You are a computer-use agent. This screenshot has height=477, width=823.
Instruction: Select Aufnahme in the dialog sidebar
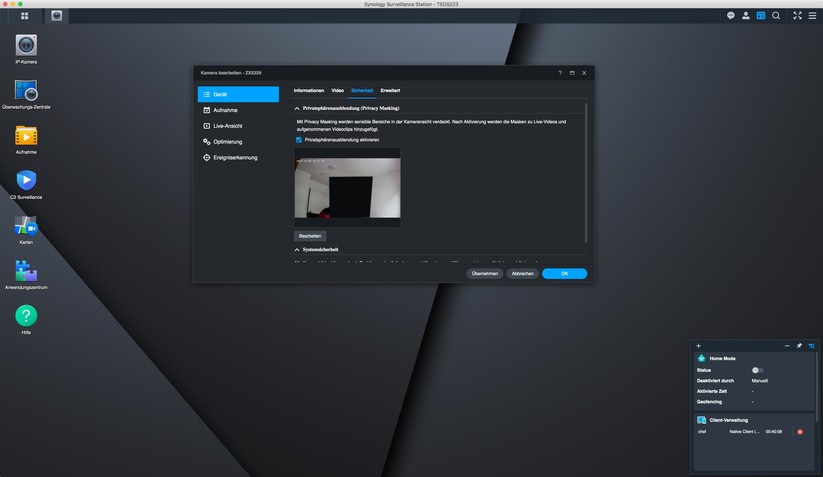coord(238,110)
